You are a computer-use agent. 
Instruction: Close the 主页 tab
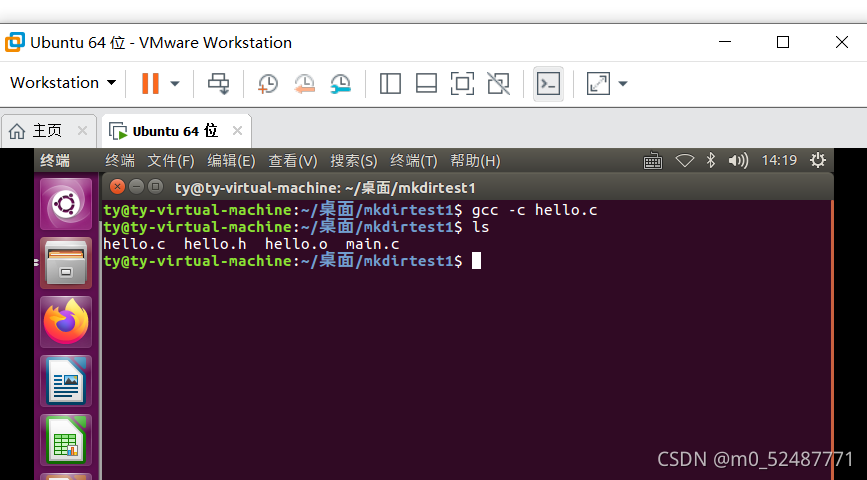pyautogui.click(x=82, y=131)
